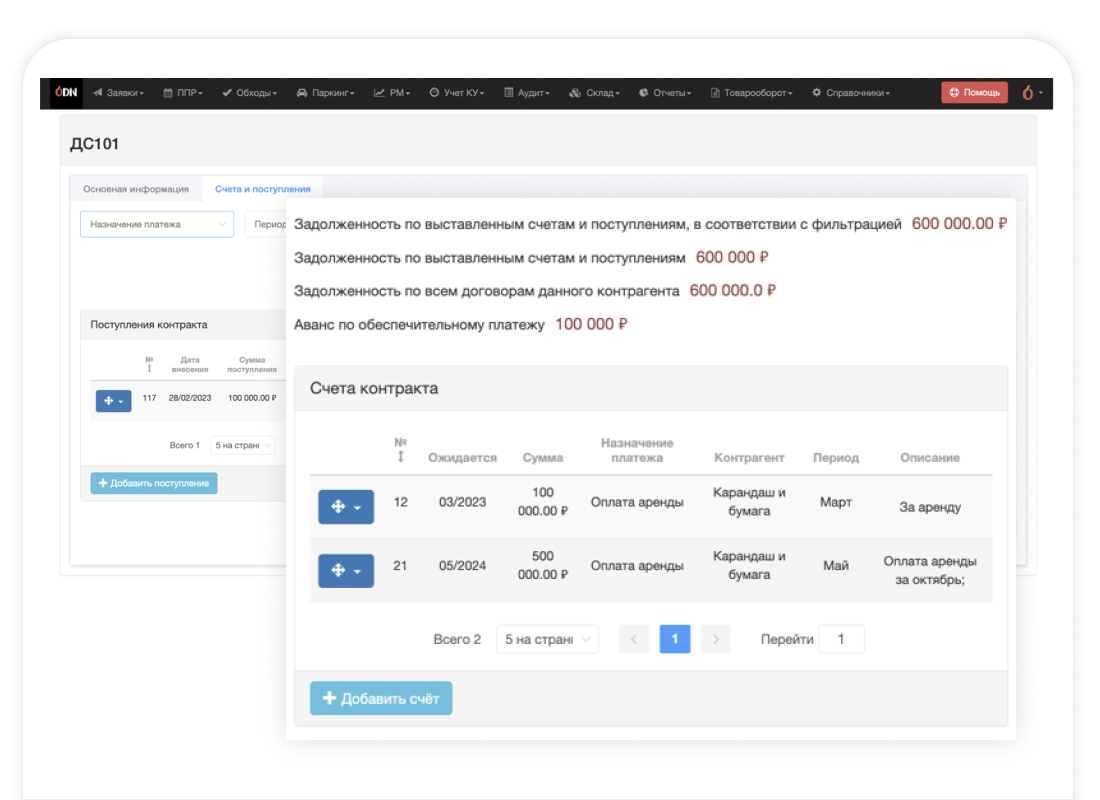The image size is (1100, 800).
Task: Click the Контрагент column header
Action: [x=749, y=458]
